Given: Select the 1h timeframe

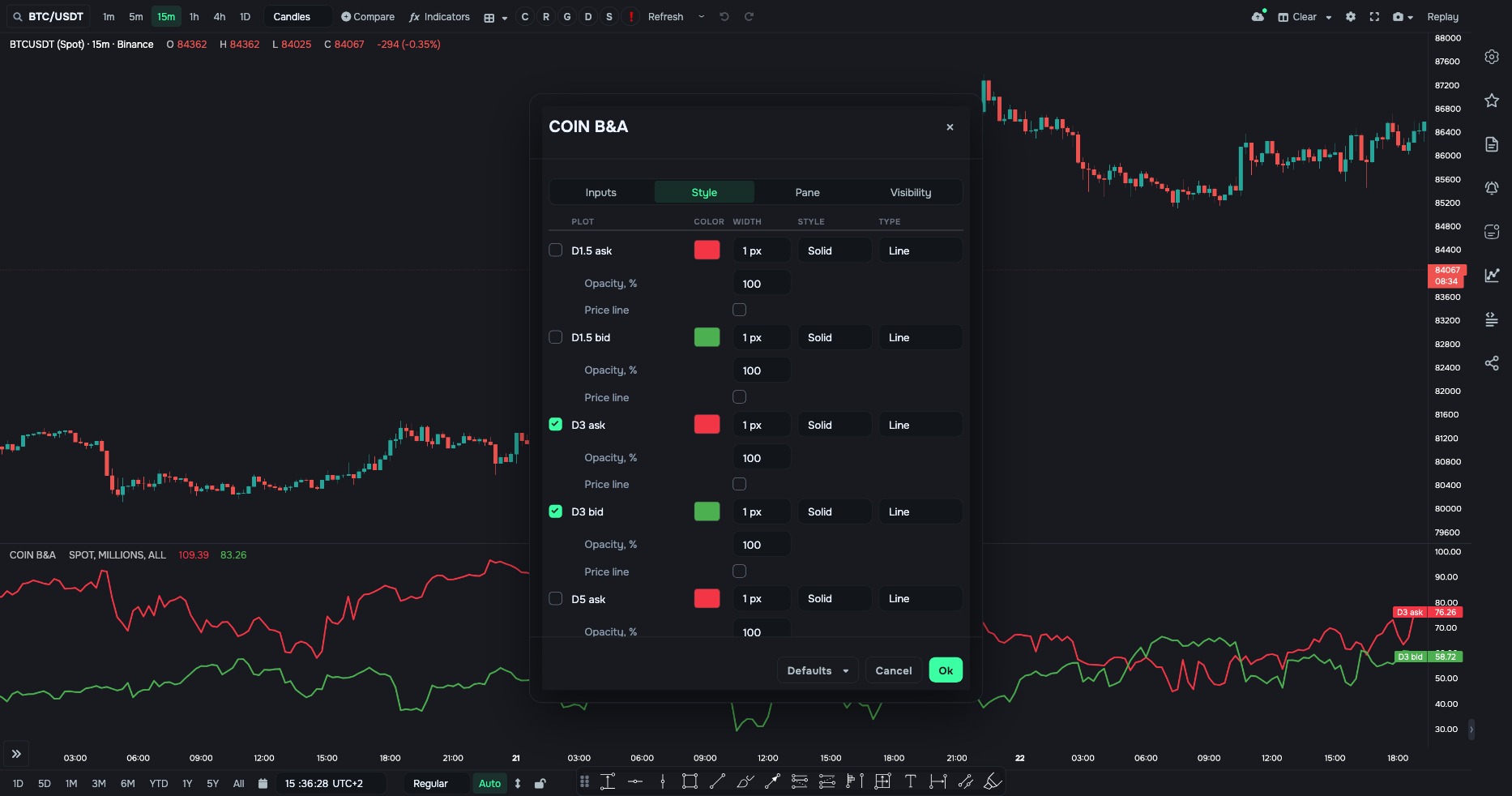Looking at the screenshot, I should (x=194, y=17).
